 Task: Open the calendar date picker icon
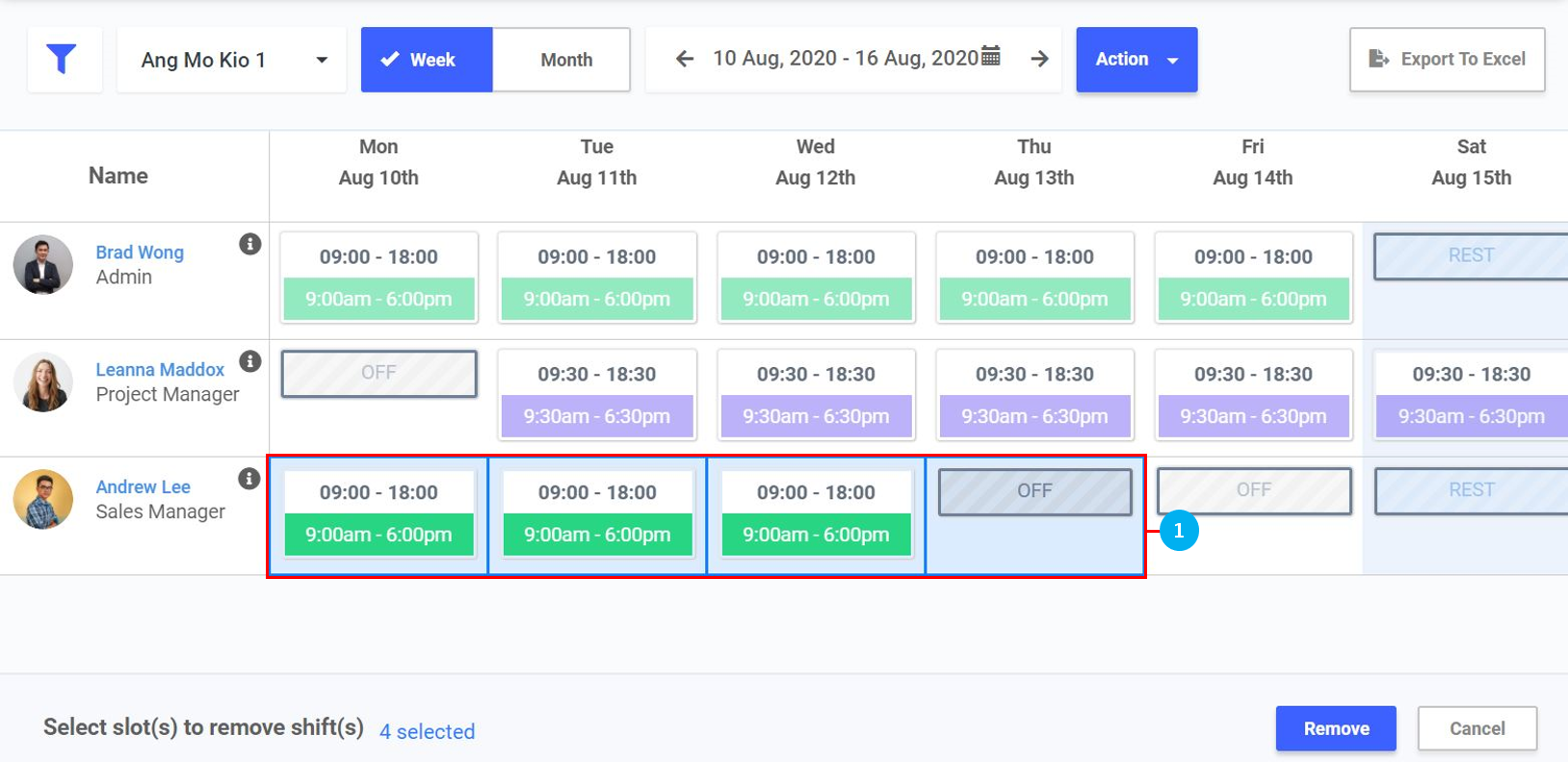990,56
